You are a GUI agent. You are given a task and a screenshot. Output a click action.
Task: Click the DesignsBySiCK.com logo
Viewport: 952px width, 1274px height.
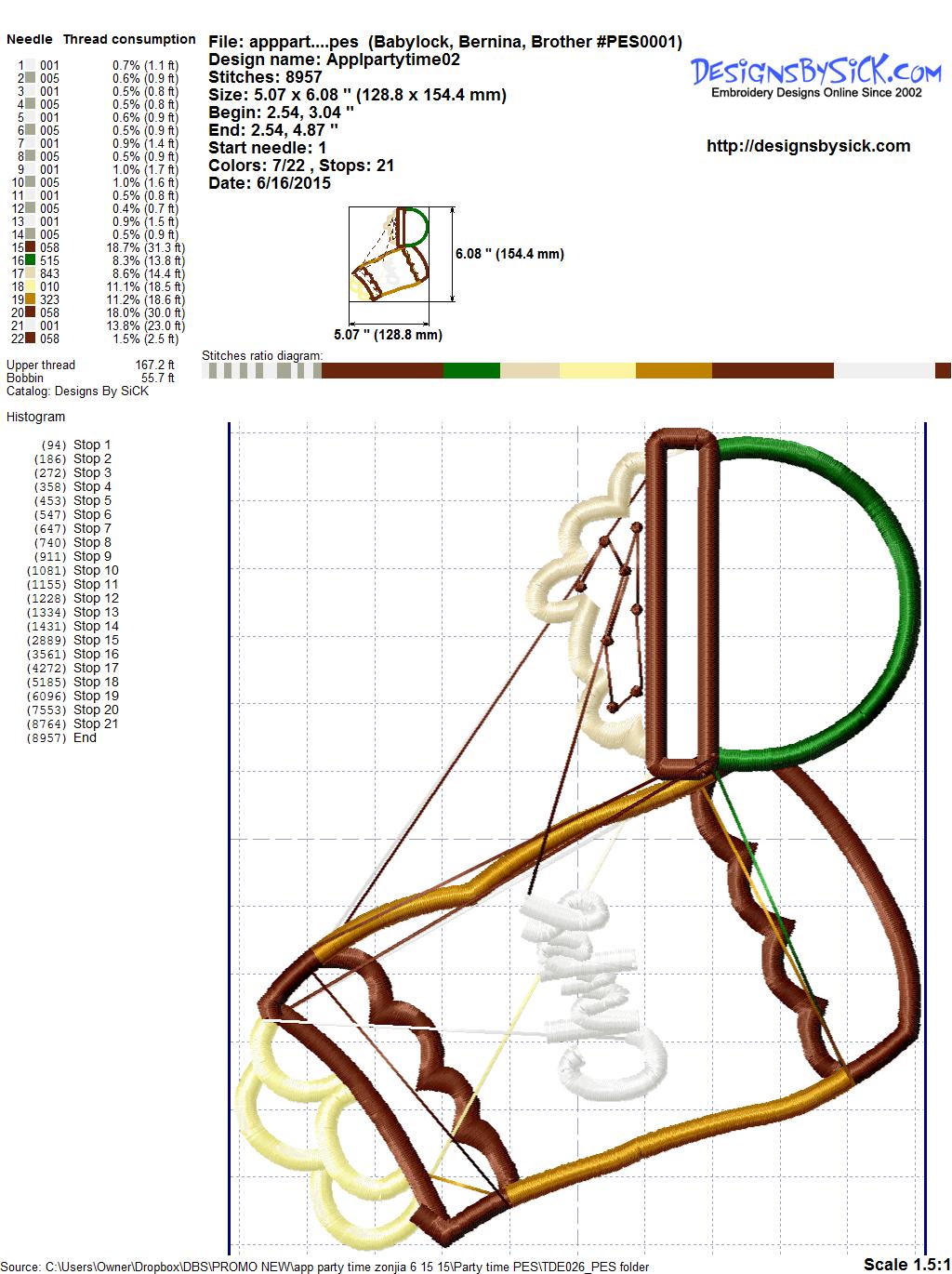pyautogui.click(x=815, y=74)
